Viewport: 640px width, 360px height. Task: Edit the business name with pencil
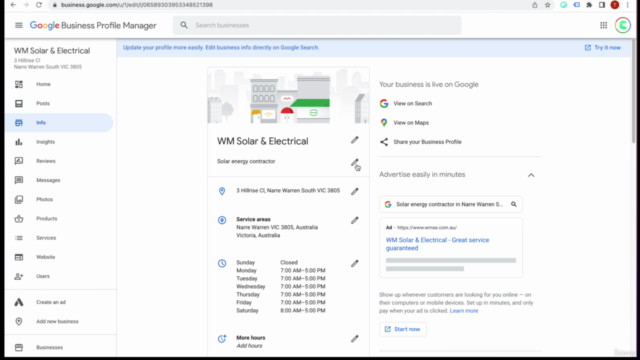[x=355, y=140]
